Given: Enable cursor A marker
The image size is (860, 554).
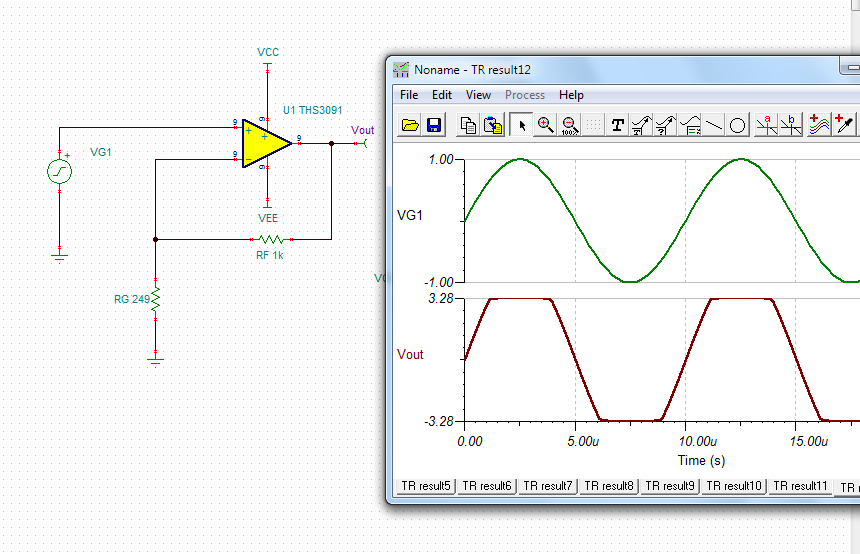Looking at the screenshot, I should [x=767, y=125].
